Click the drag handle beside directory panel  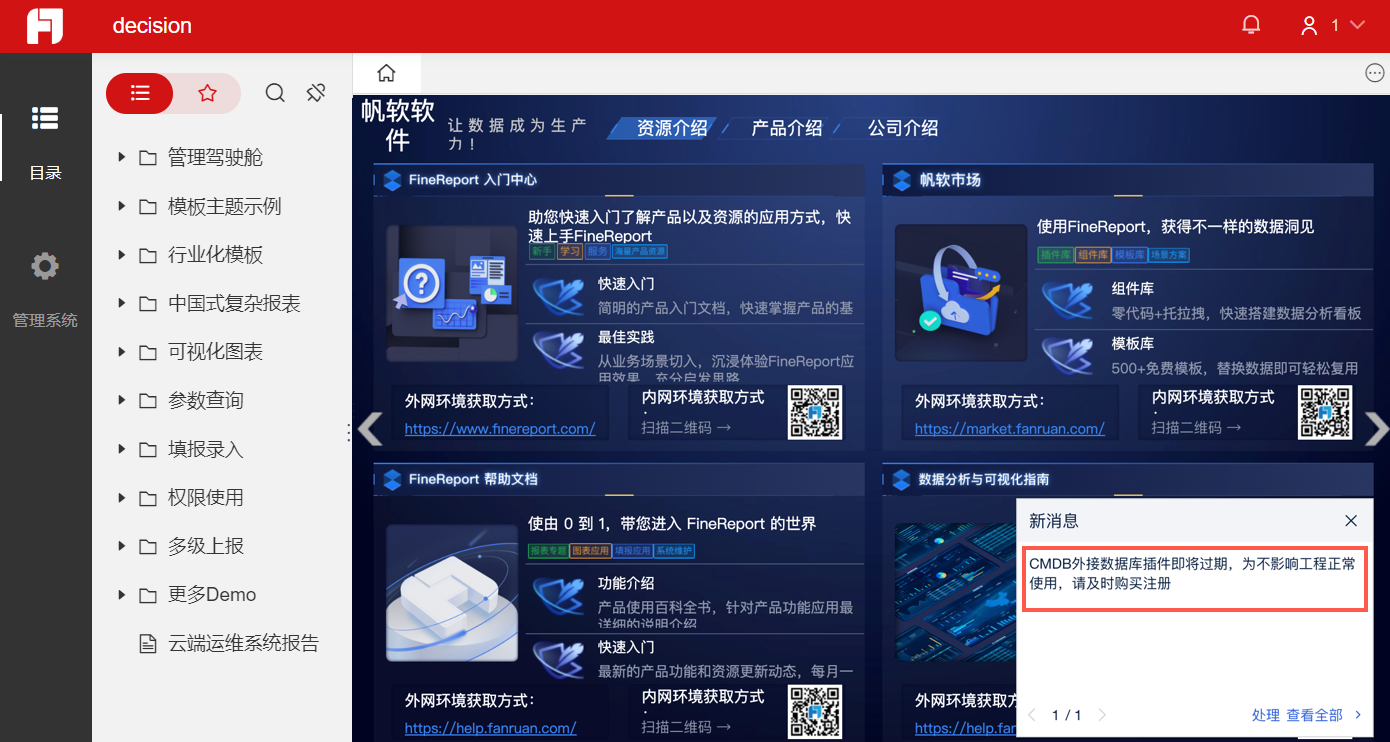coord(349,432)
